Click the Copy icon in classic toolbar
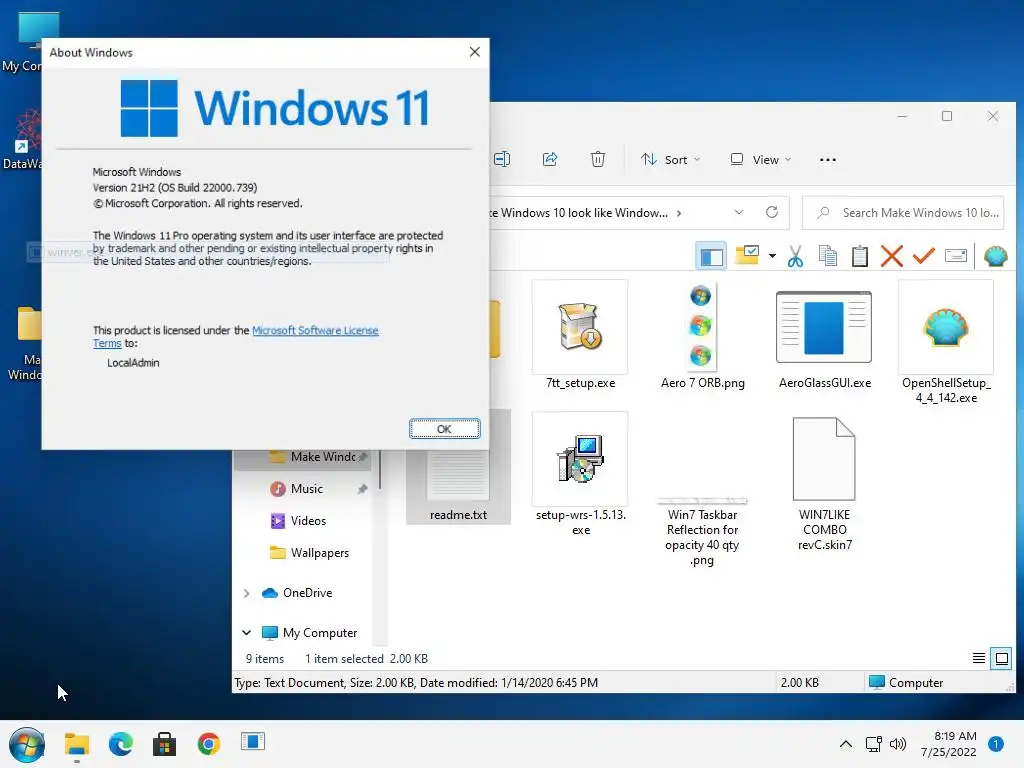 tap(827, 256)
